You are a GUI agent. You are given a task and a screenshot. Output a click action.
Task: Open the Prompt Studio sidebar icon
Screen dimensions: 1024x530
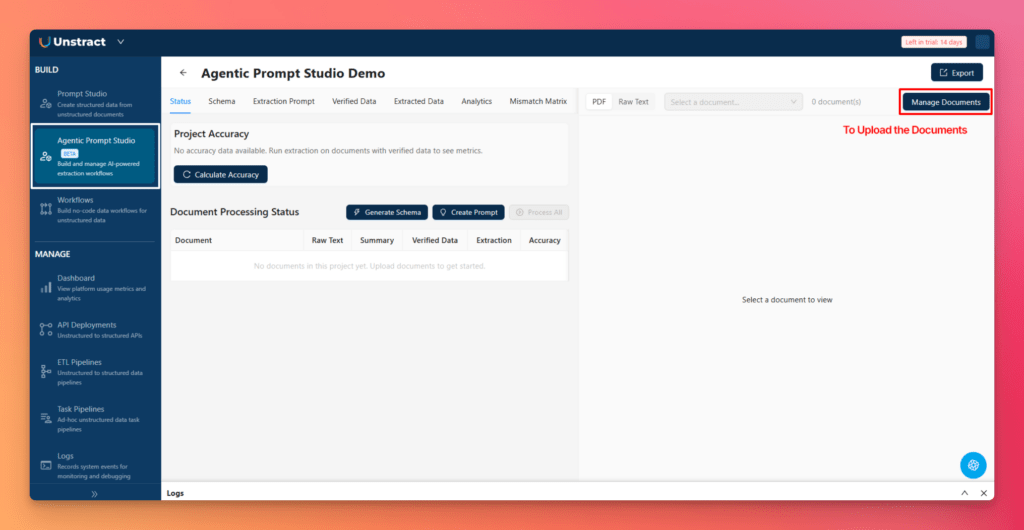(46, 103)
